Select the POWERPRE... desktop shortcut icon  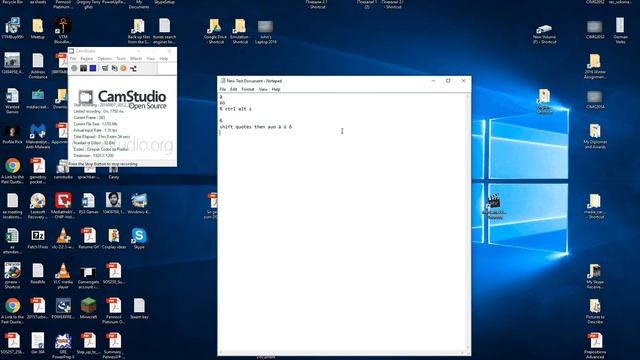[x=63, y=308]
